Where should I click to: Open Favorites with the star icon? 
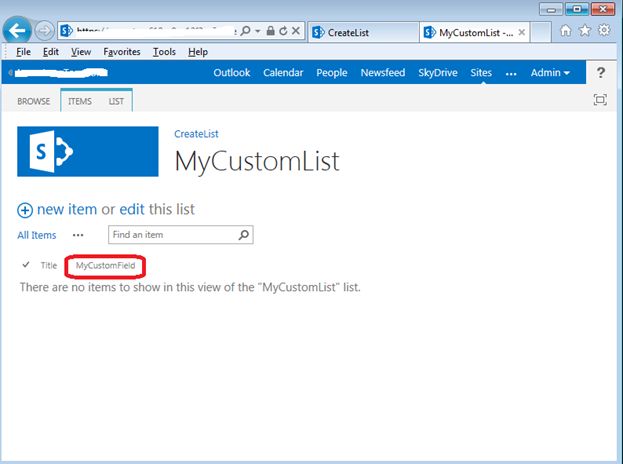585,31
